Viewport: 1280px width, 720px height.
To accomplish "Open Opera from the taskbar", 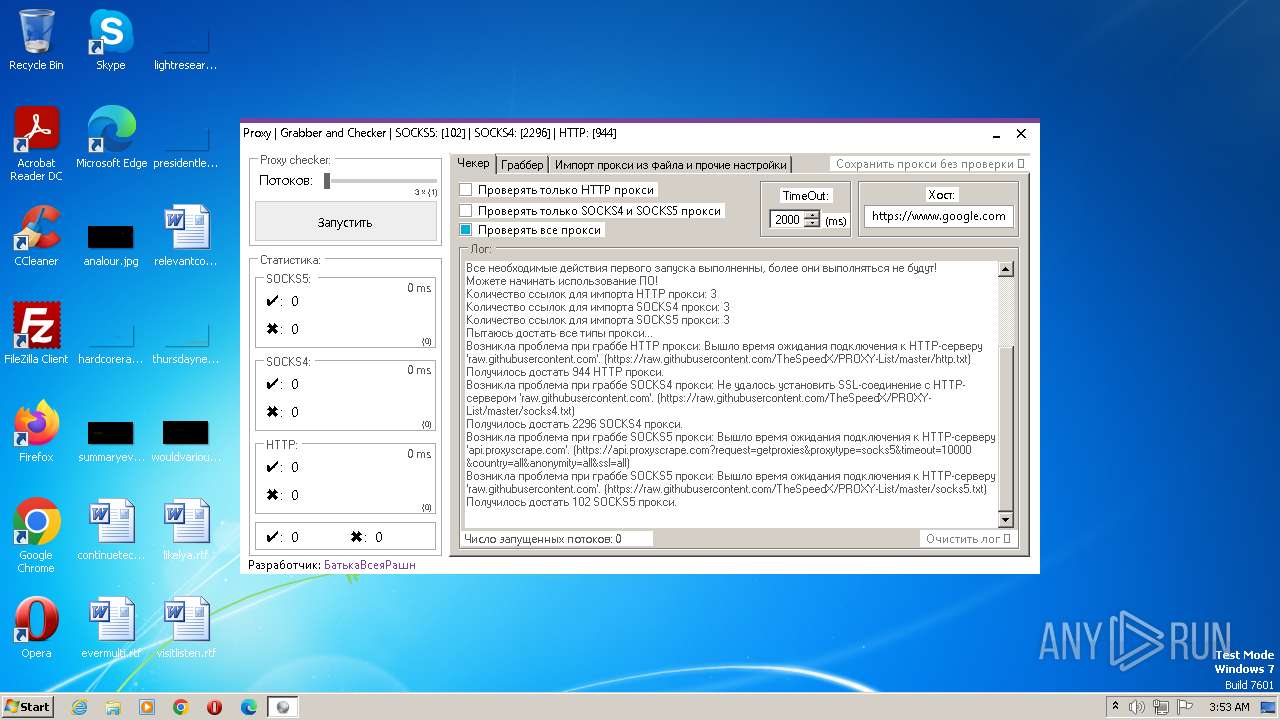I will click(215, 707).
